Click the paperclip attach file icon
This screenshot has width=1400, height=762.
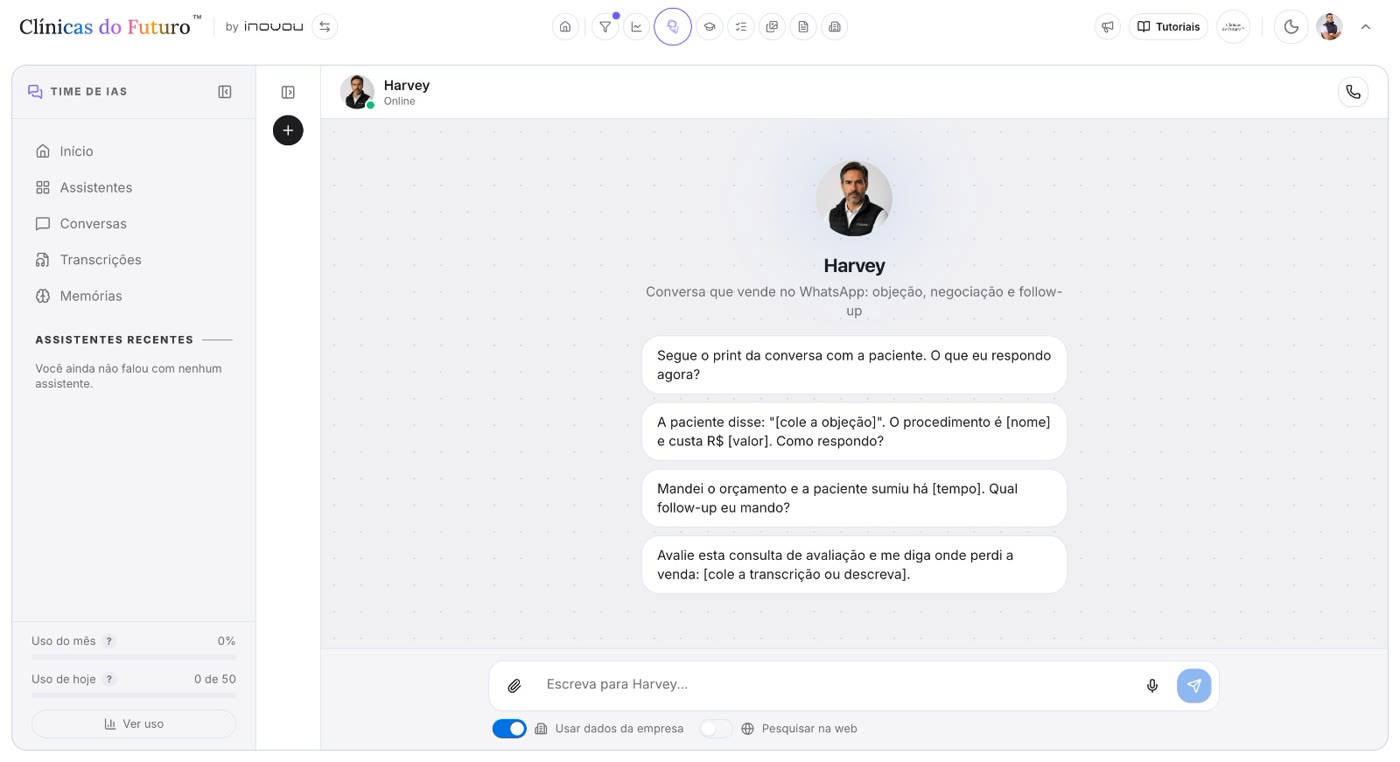pyautogui.click(x=514, y=686)
